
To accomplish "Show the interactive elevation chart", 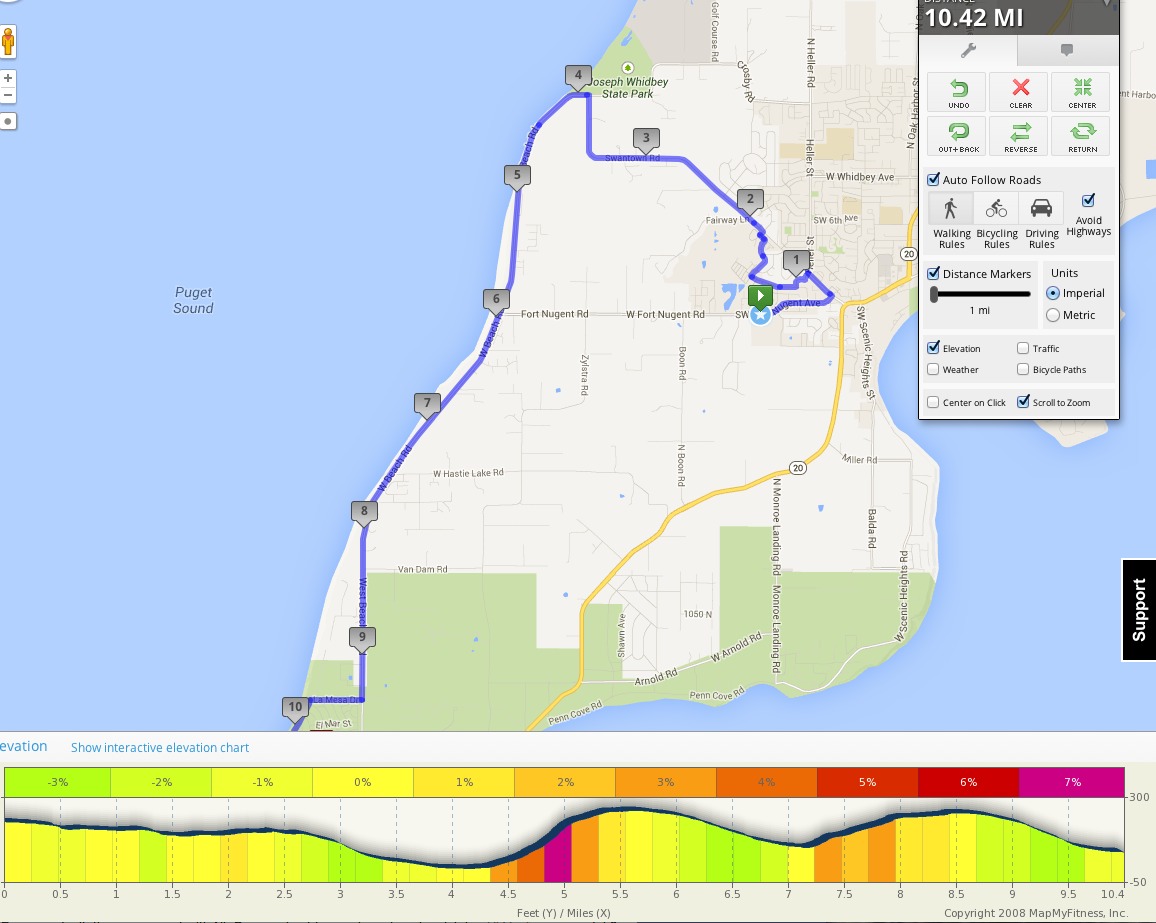I will pyautogui.click(x=160, y=748).
